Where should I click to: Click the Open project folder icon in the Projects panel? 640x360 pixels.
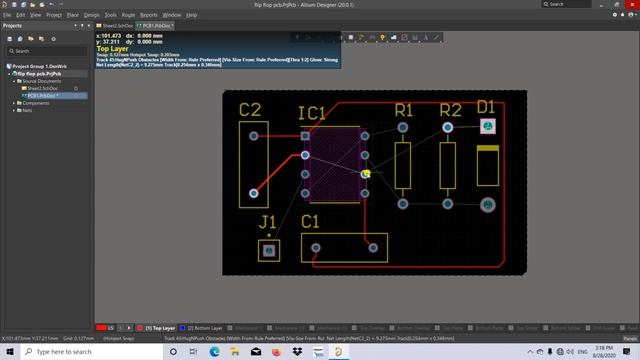point(31,39)
